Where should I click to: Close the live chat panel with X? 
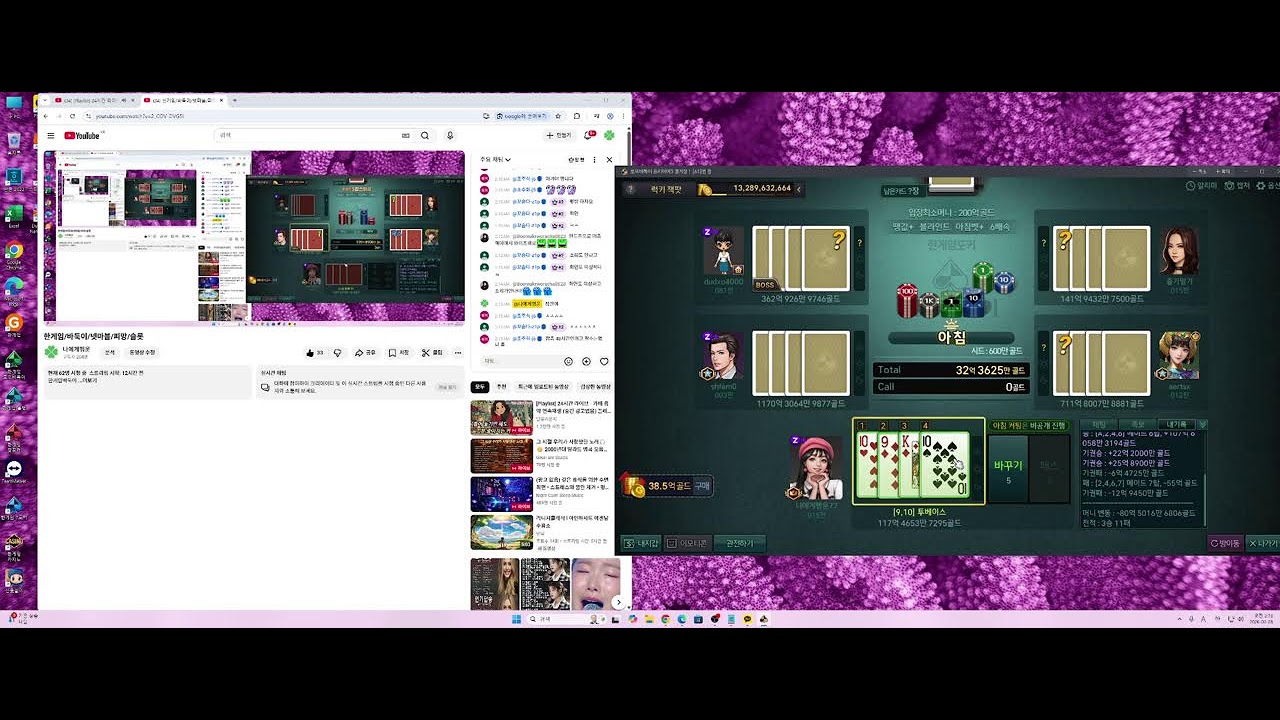click(609, 159)
